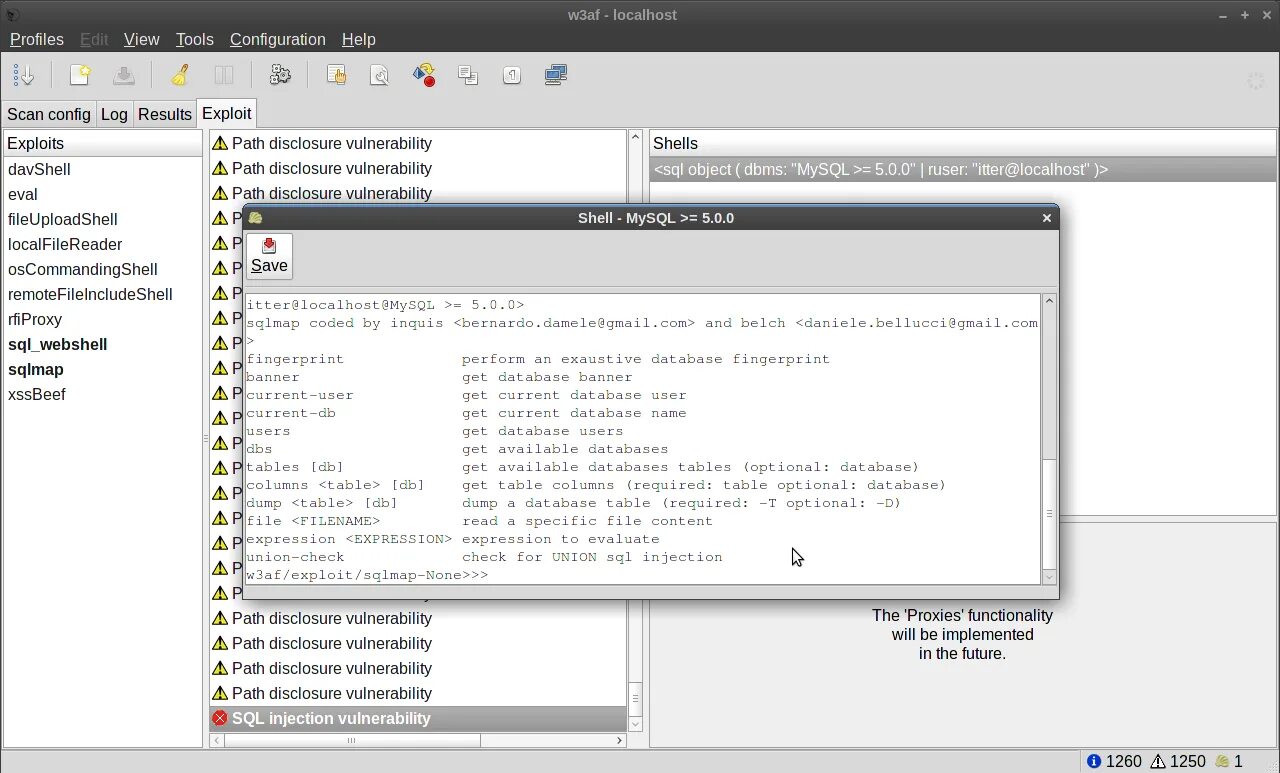Select the osCommandingShell exploit
The image size is (1280, 773).
pos(103,269)
